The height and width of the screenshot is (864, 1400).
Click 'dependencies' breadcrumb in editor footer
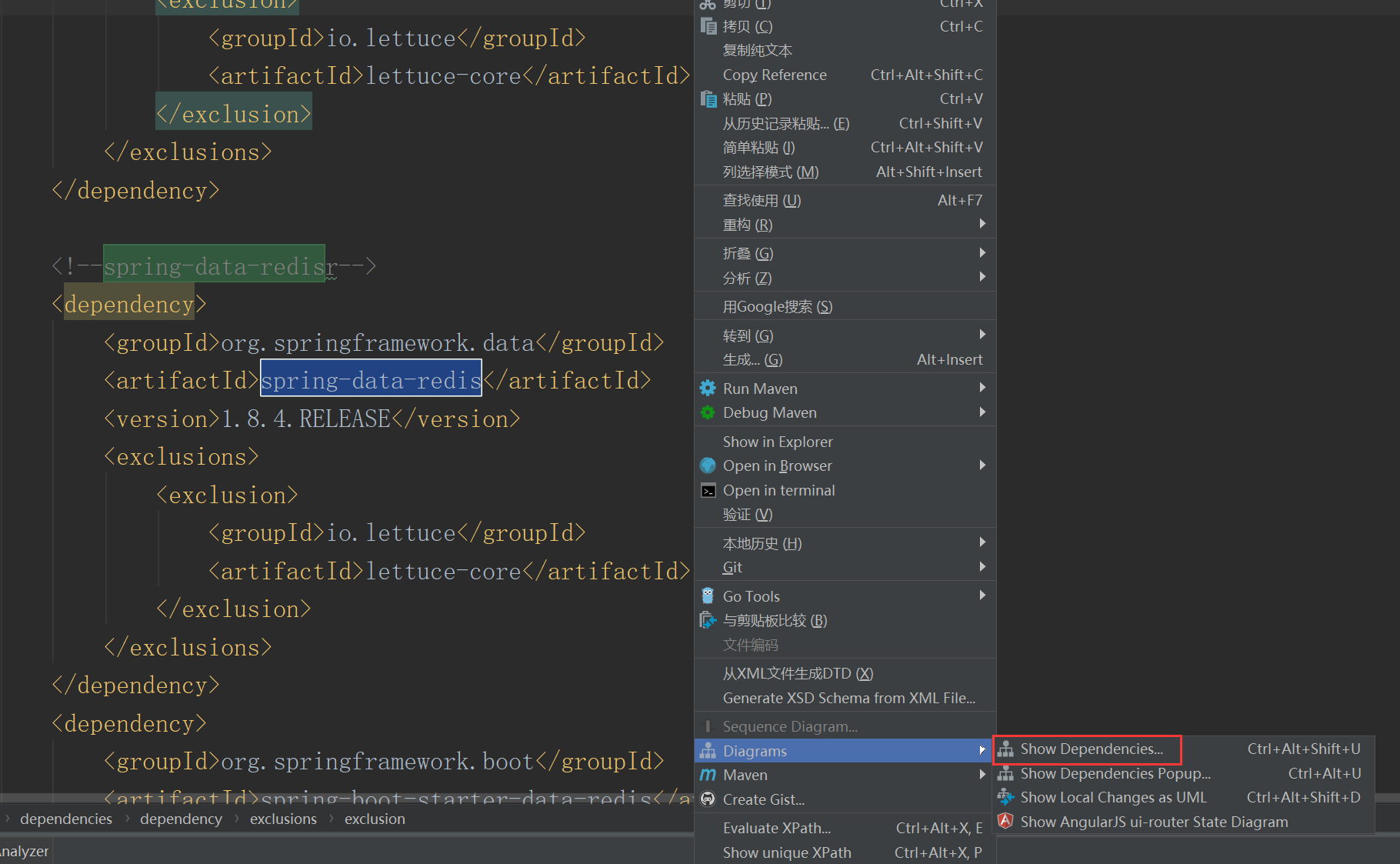click(x=66, y=819)
